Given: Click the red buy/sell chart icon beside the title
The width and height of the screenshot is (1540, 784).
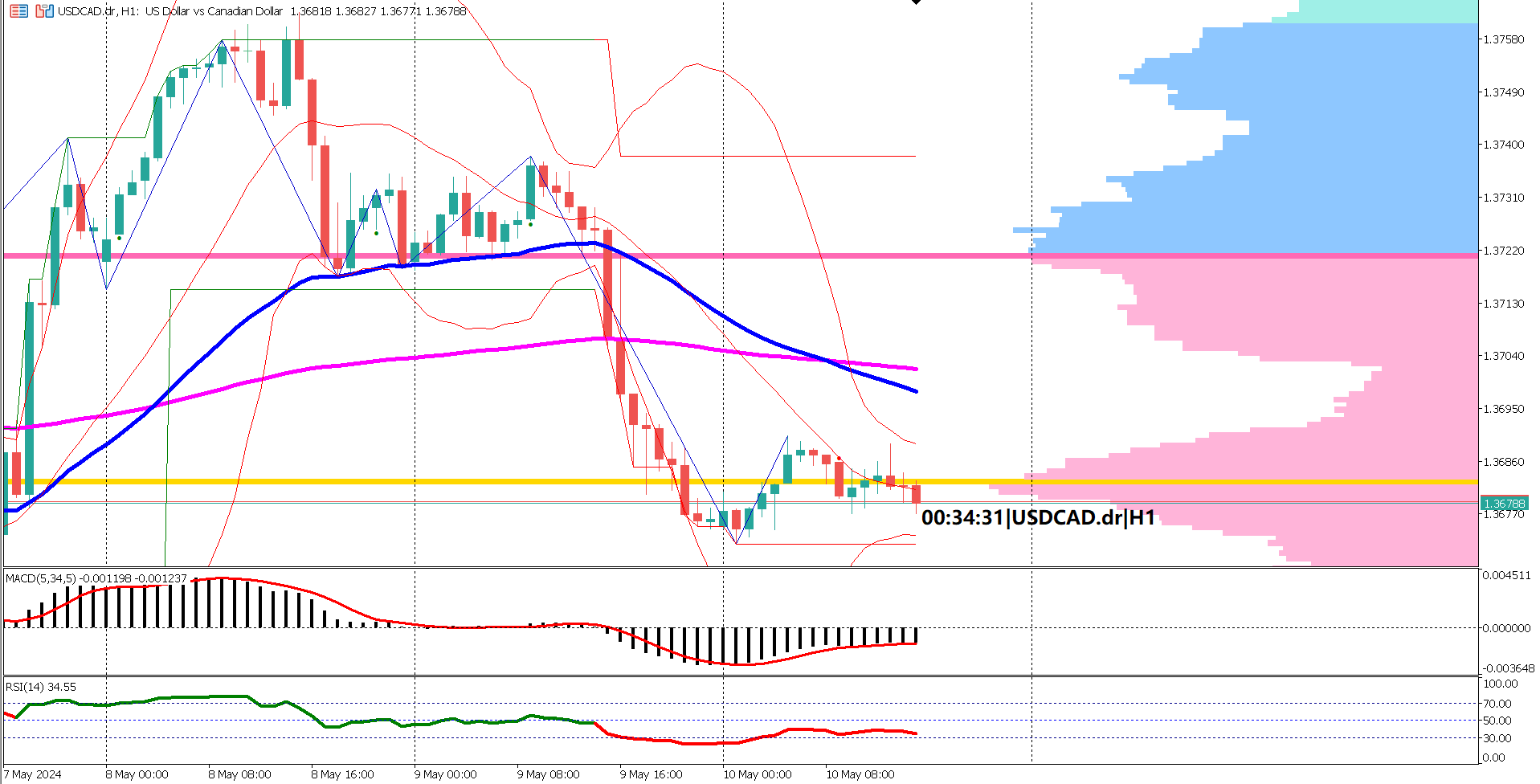Looking at the screenshot, I should coord(44,11).
